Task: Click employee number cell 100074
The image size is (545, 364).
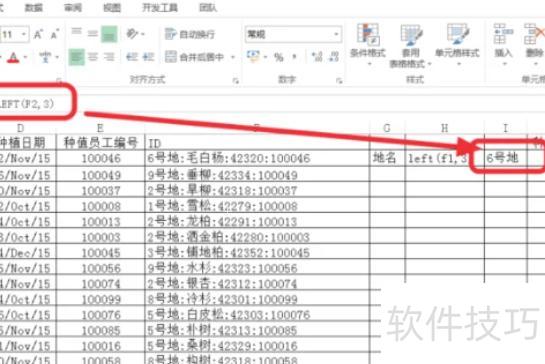Action: click(100, 283)
